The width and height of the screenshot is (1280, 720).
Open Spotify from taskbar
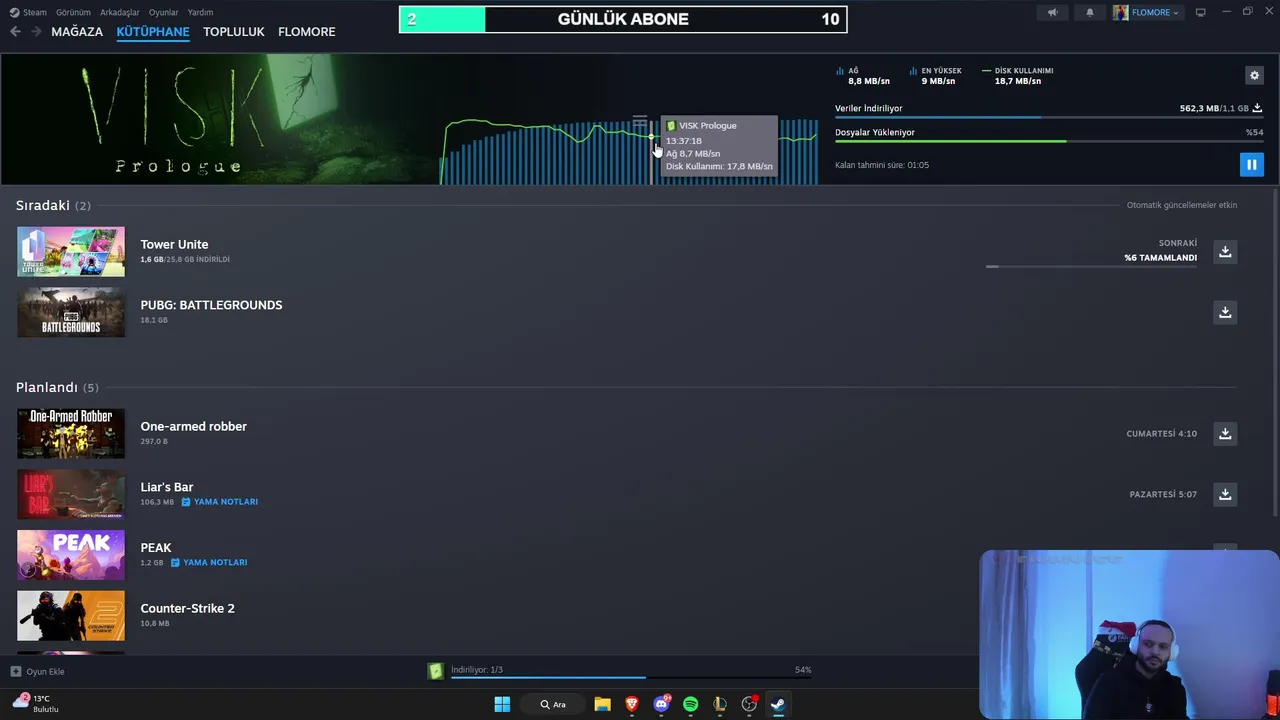point(690,704)
